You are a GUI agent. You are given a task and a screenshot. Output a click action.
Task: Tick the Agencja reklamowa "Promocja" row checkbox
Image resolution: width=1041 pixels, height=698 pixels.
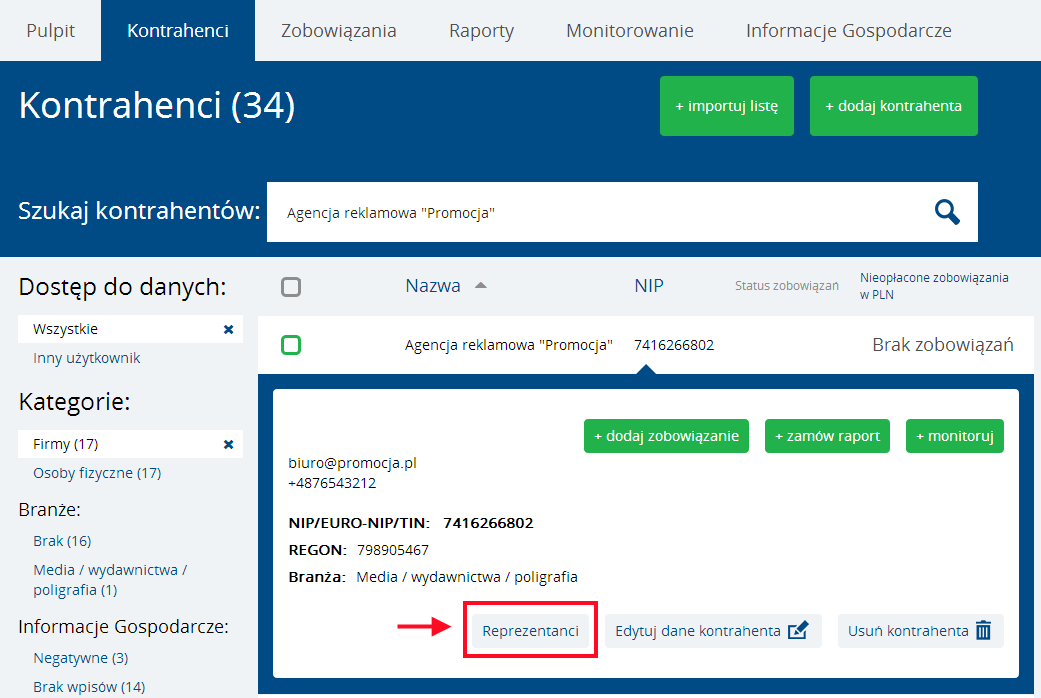pyautogui.click(x=291, y=345)
